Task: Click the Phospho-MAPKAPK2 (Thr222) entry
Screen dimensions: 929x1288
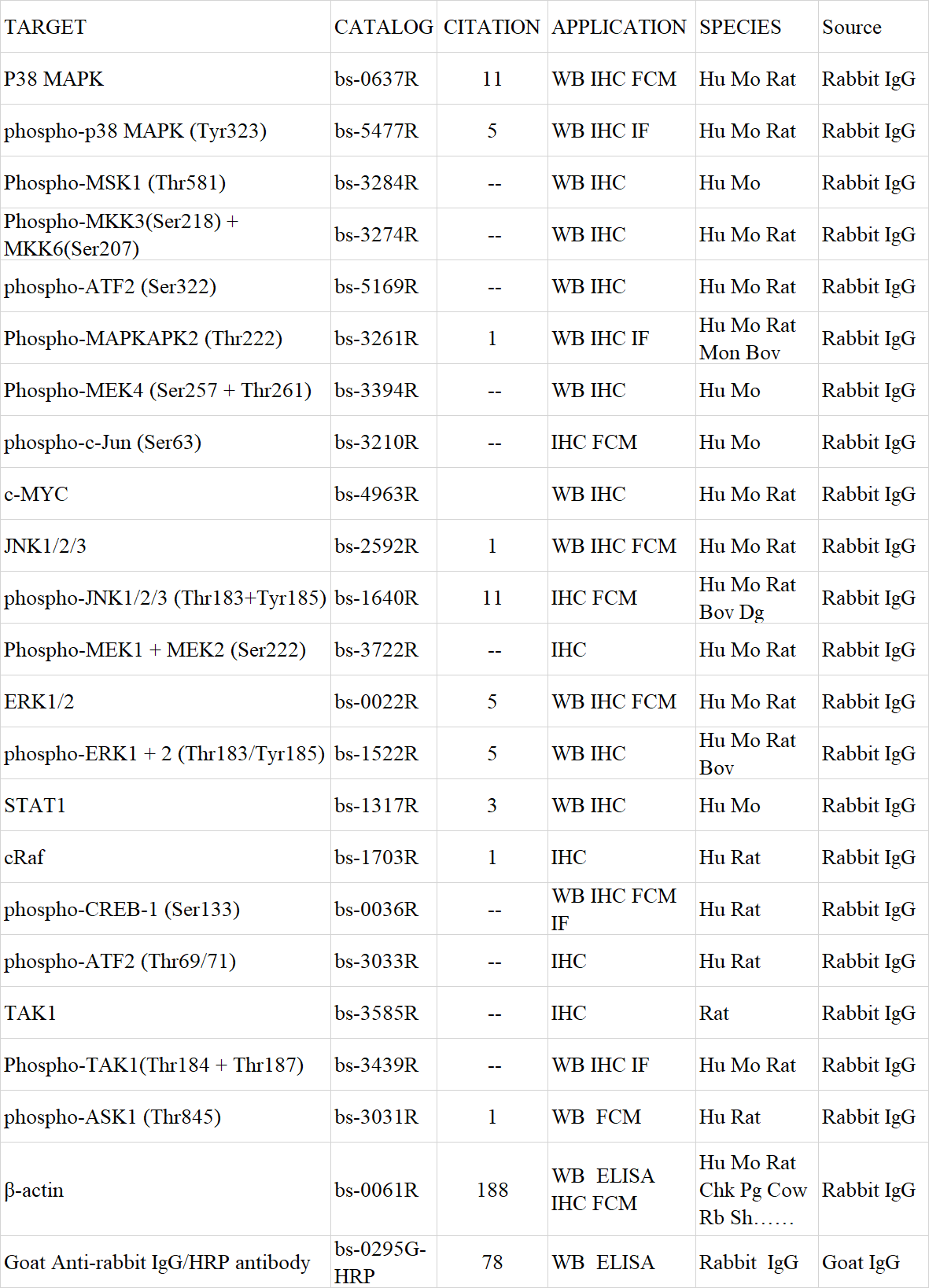Action: click(x=143, y=339)
